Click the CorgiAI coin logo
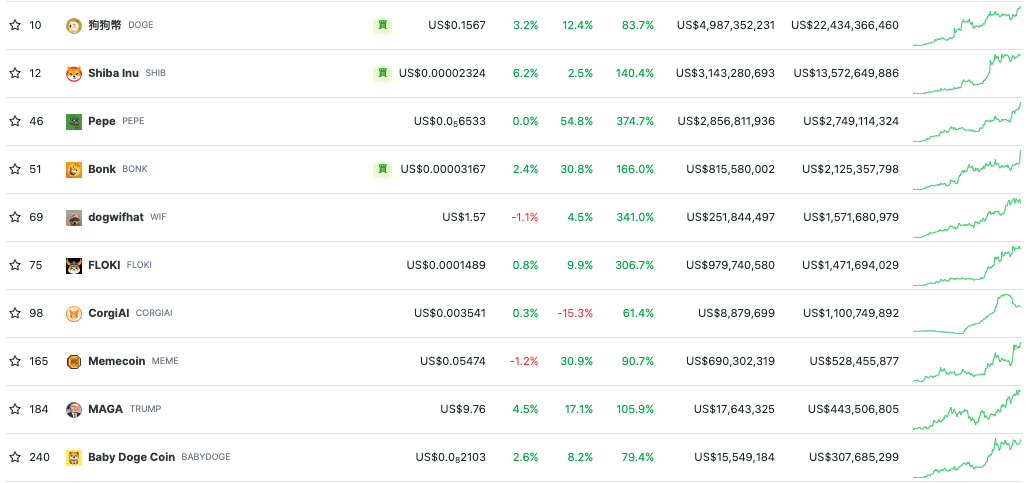1027x483 pixels. (x=74, y=313)
